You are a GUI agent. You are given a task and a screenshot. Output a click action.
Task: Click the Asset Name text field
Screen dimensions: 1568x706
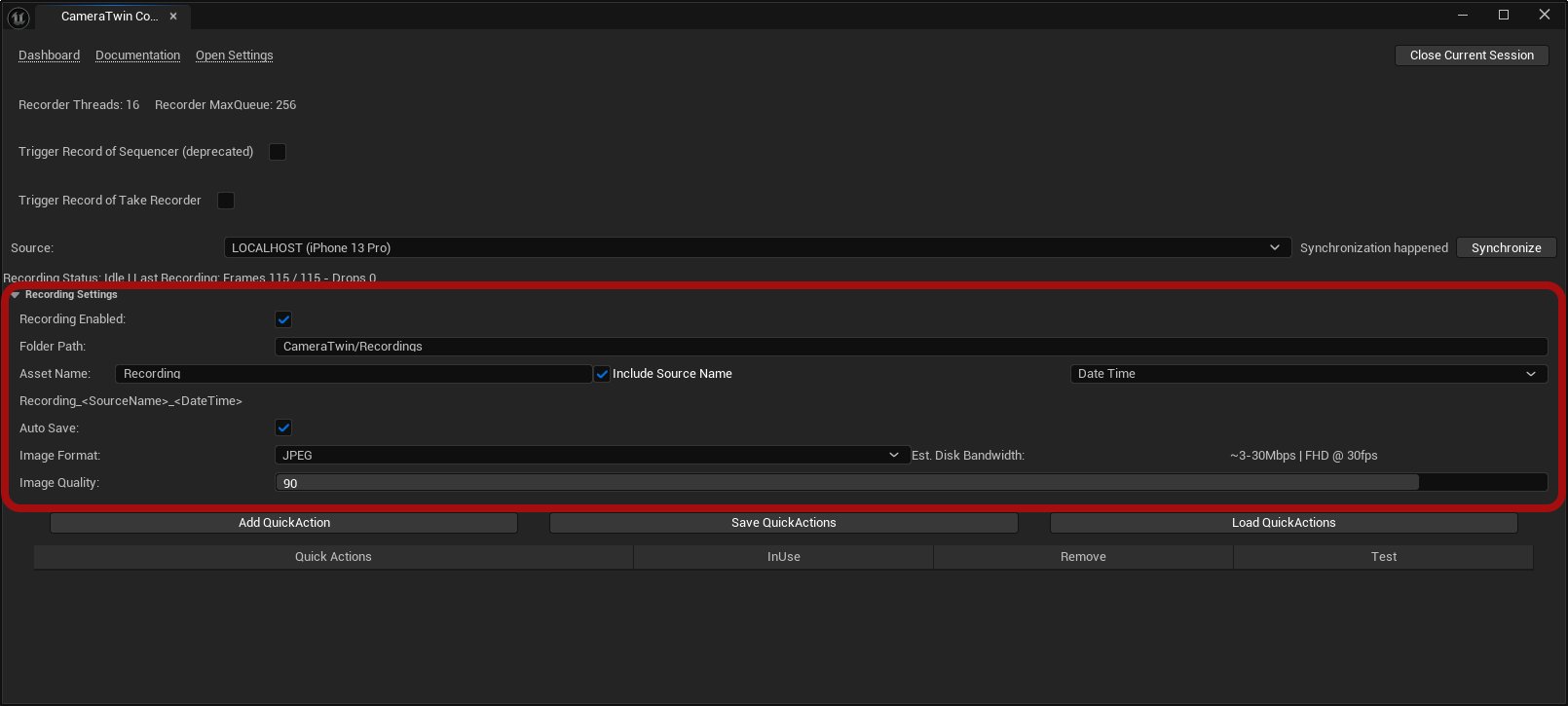[353, 374]
